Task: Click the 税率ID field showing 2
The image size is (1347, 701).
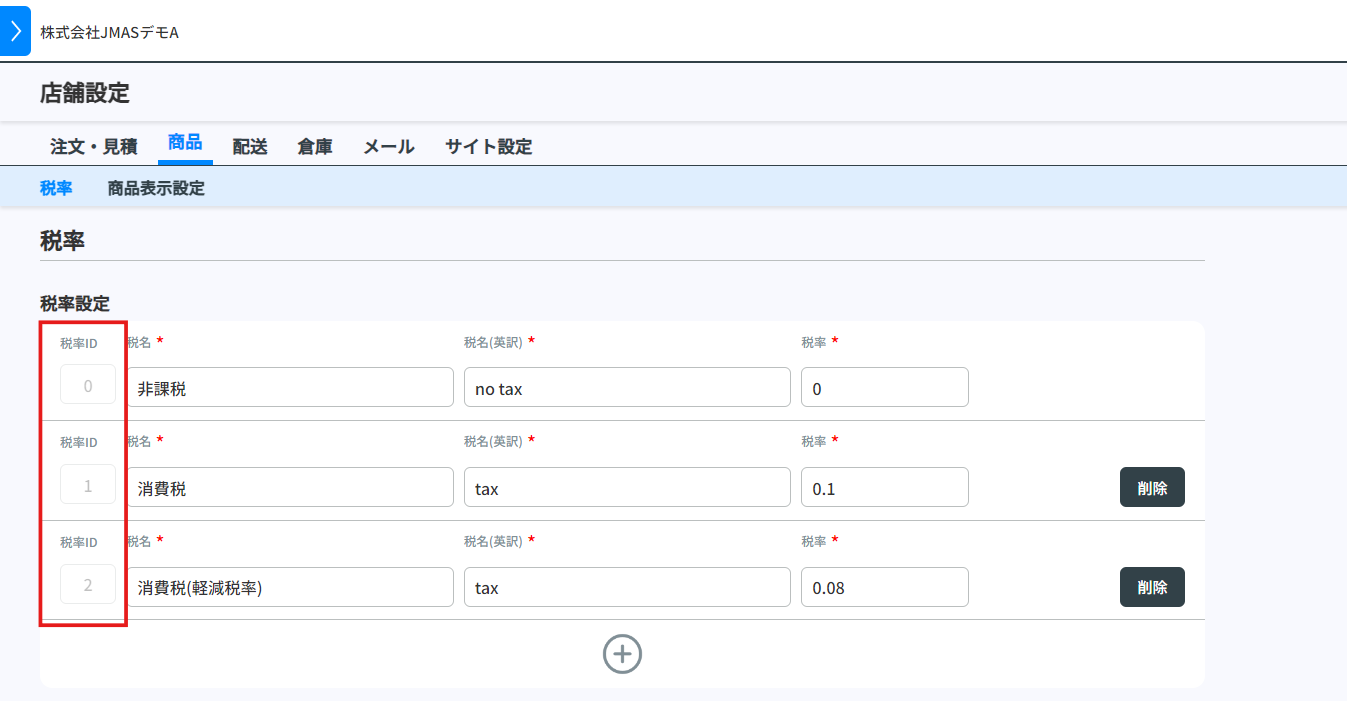Action: click(x=88, y=585)
